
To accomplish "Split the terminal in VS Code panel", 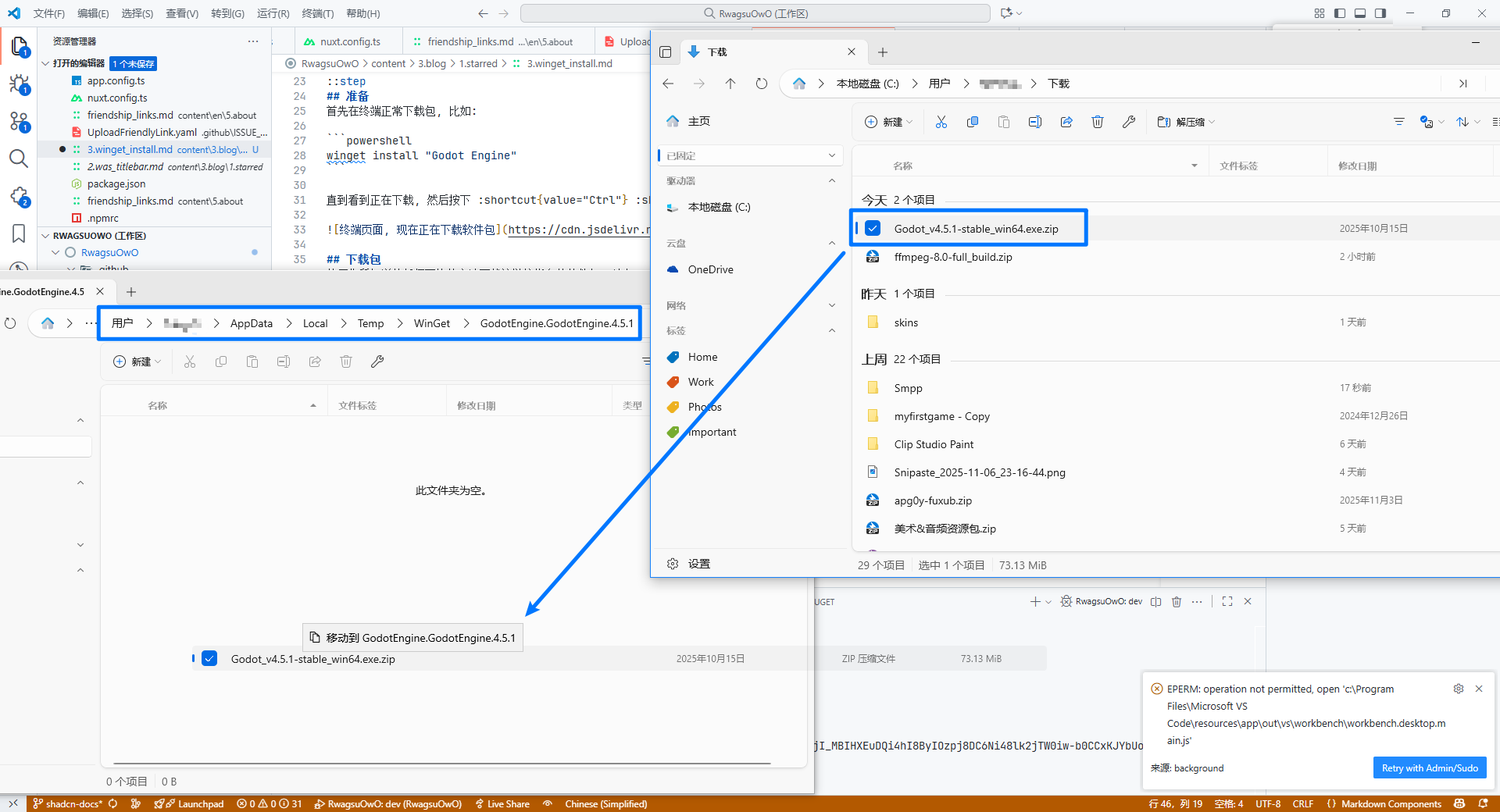I will [1156, 601].
